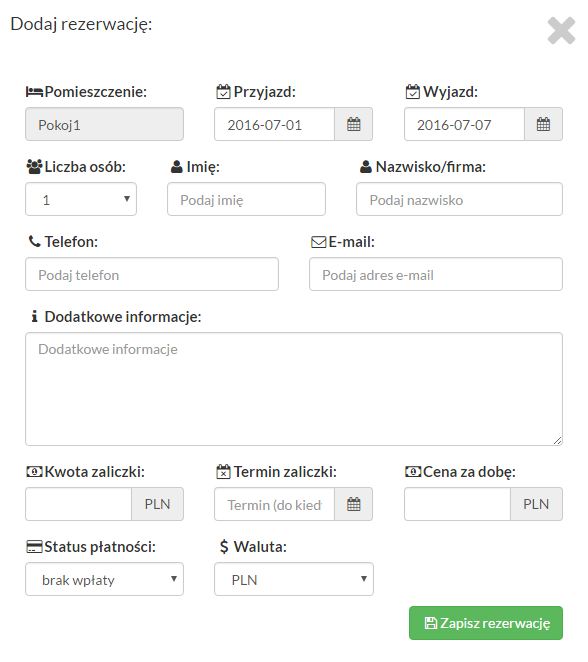588x662 pixels.
Task: Click the Cena za dobę amount field
Action: pyautogui.click(x=458, y=504)
